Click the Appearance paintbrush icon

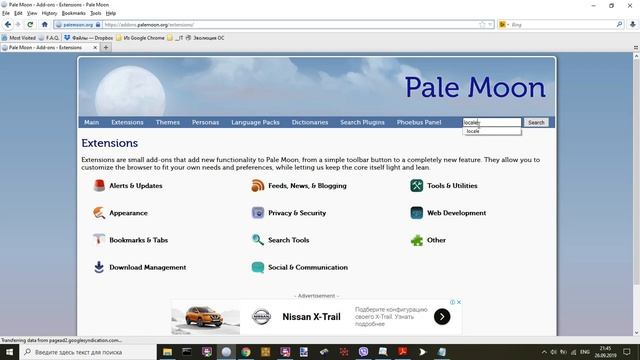(99, 213)
